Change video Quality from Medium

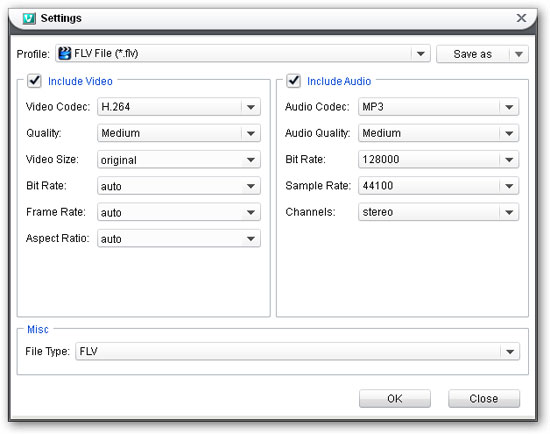tap(179, 133)
